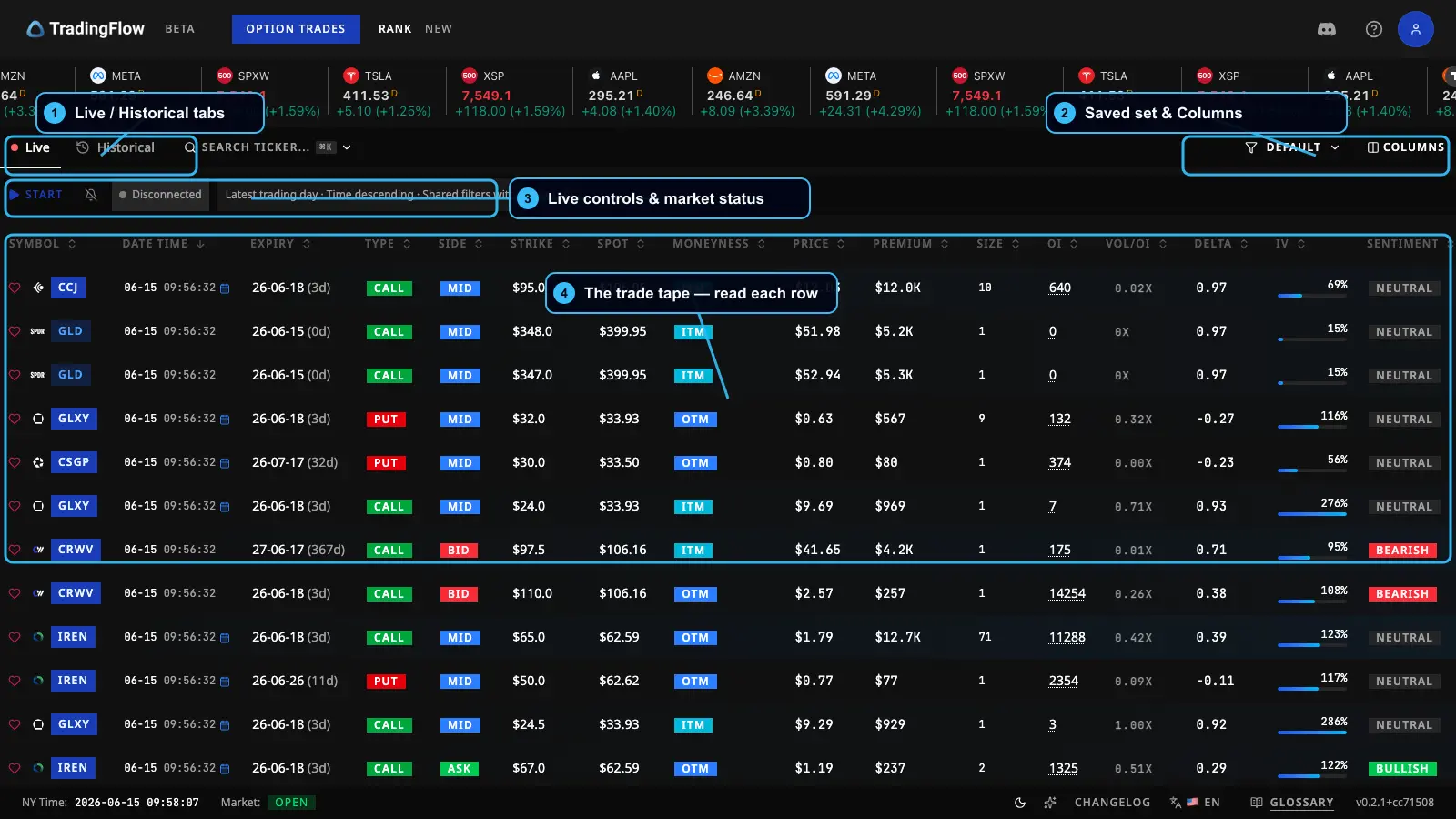Click calendar icon in IREN $67.0 row

[x=225, y=769]
